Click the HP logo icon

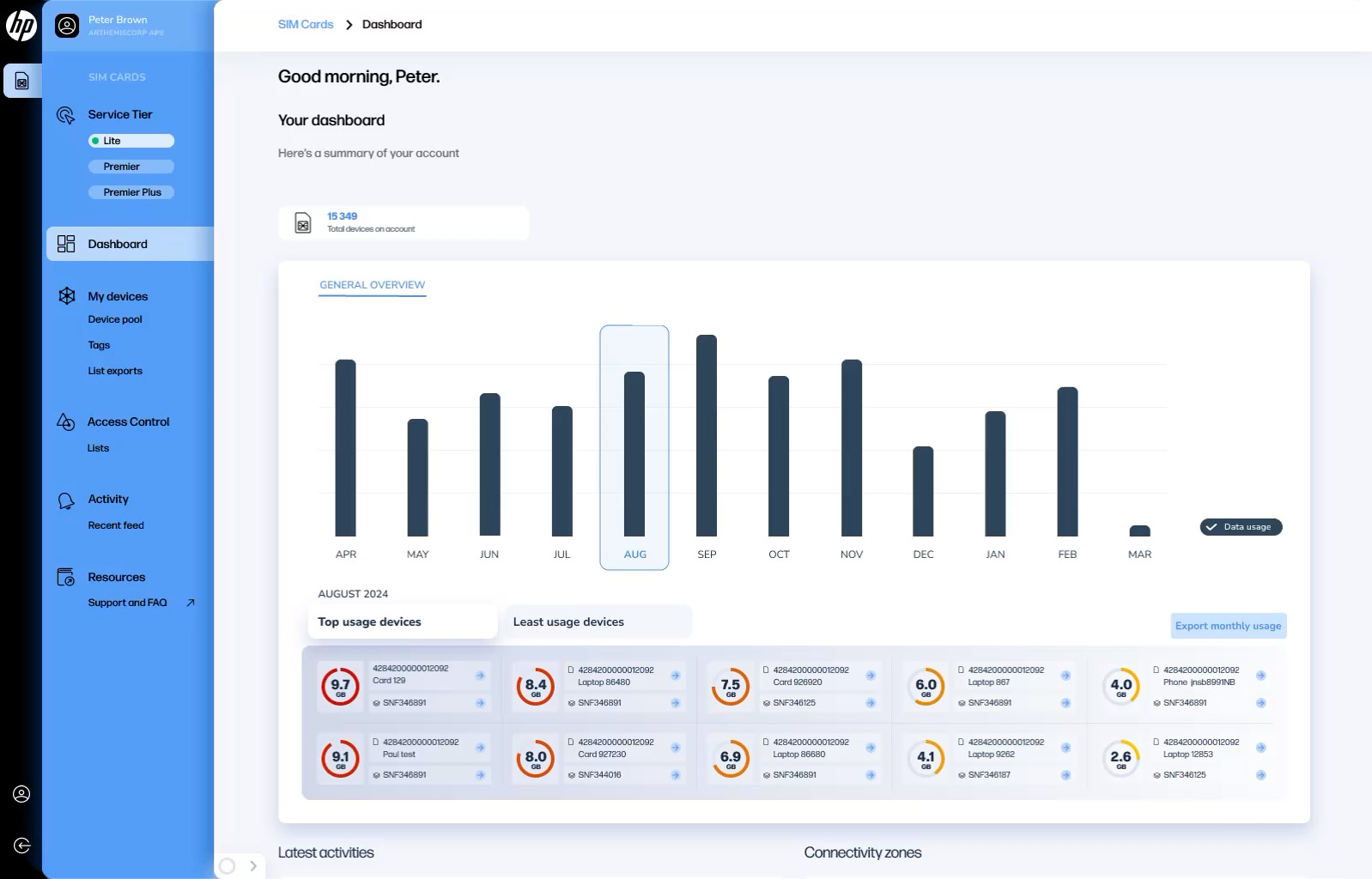(x=21, y=26)
